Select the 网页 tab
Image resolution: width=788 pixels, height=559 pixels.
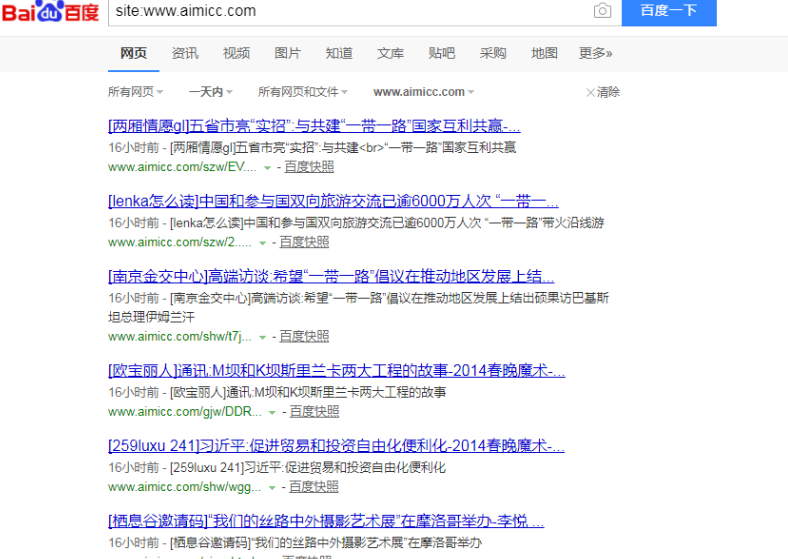(x=133, y=53)
